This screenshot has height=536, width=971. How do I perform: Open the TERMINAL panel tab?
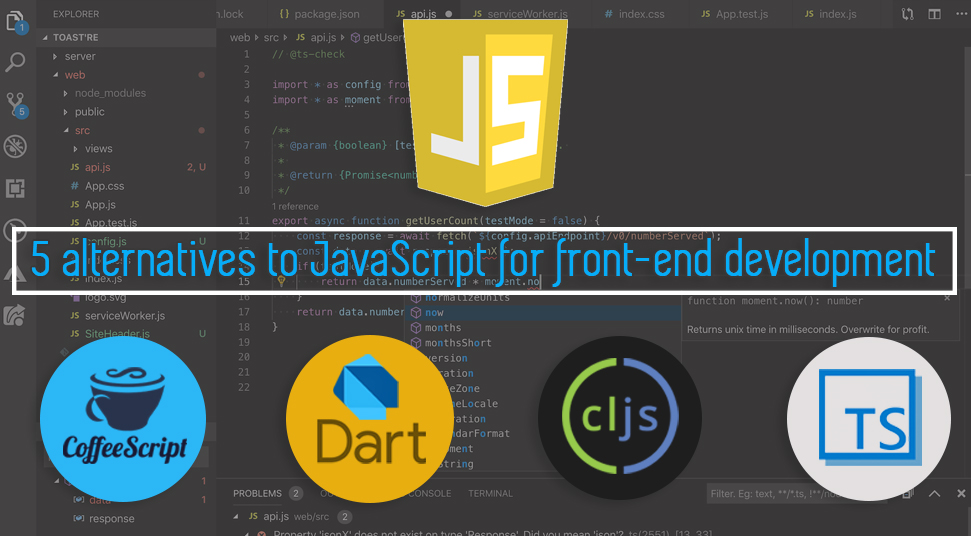click(490, 493)
